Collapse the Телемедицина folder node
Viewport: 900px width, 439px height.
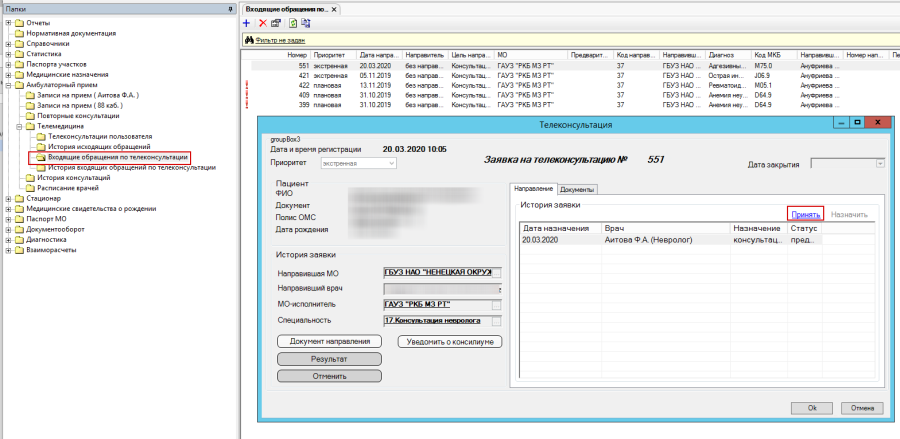click(19, 126)
